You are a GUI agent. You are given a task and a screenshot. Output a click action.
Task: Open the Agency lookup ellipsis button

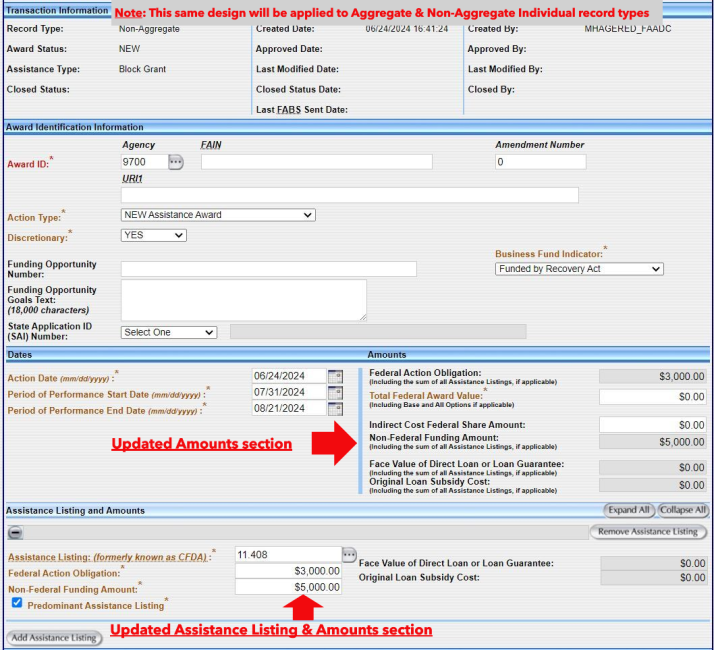[x=176, y=162]
